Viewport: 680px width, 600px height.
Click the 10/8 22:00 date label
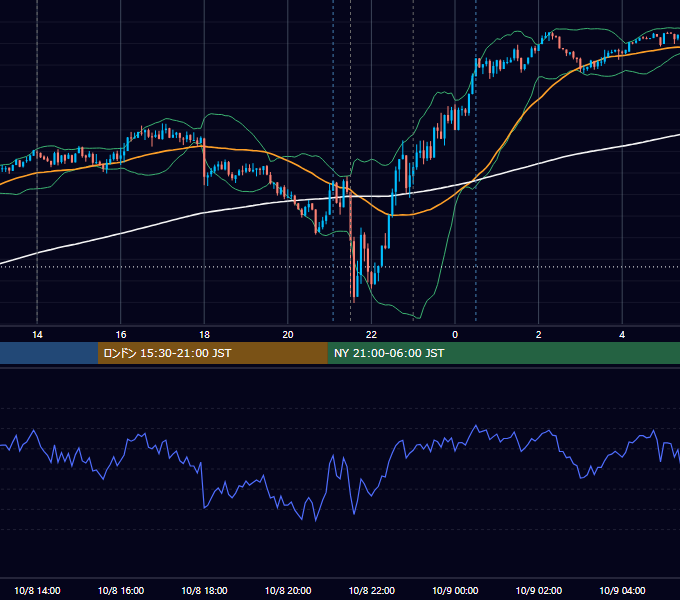pyautogui.click(x=372, y=590)
